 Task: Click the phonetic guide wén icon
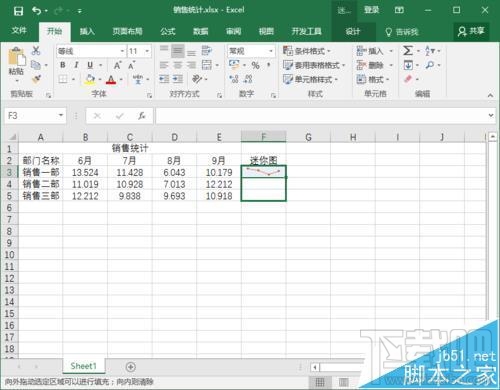tap(138, 79)
